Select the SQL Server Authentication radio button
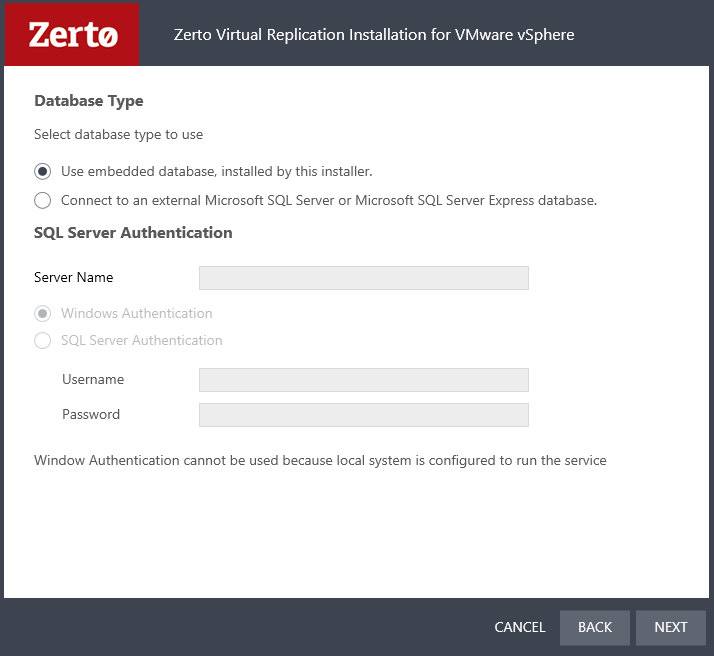 click(43, 341)
